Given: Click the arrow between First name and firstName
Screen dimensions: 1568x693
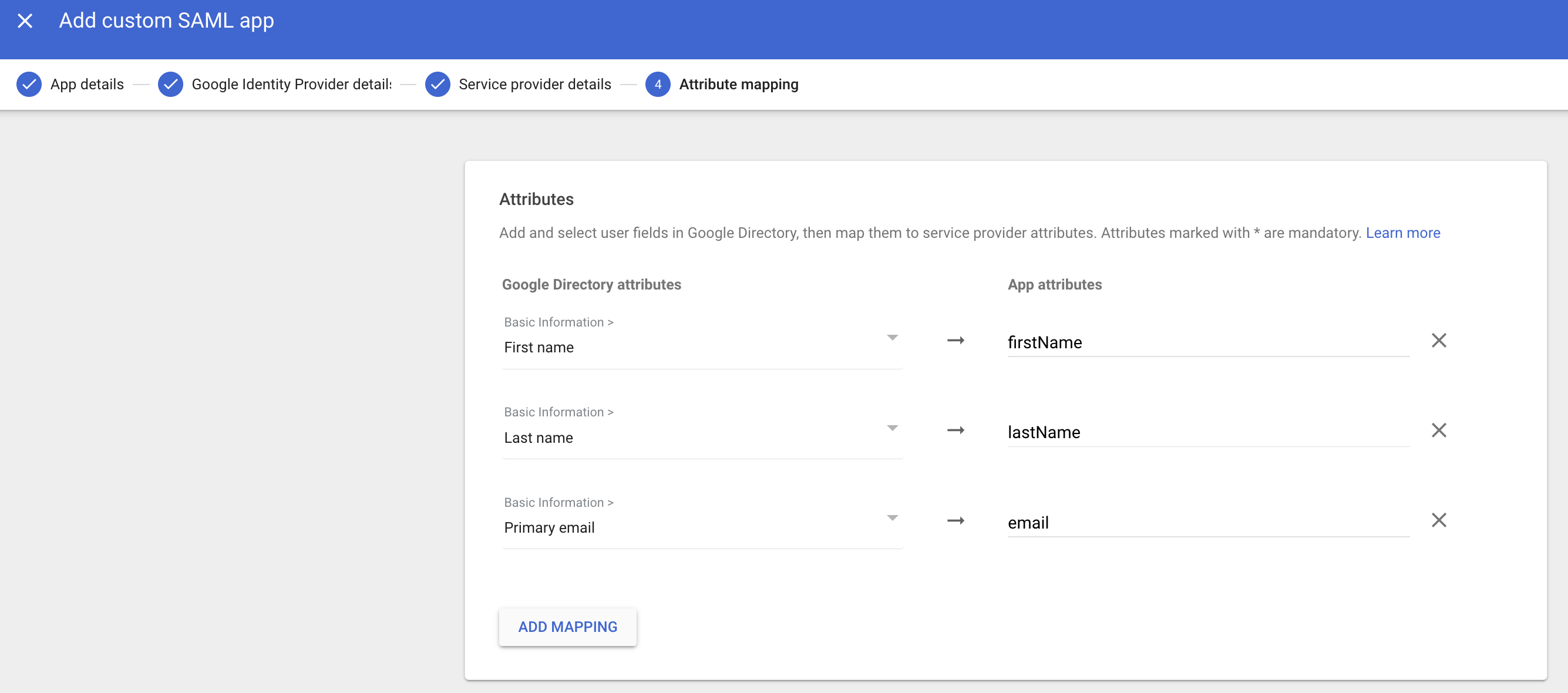Looking at the screenshot, I should point(955,341).
